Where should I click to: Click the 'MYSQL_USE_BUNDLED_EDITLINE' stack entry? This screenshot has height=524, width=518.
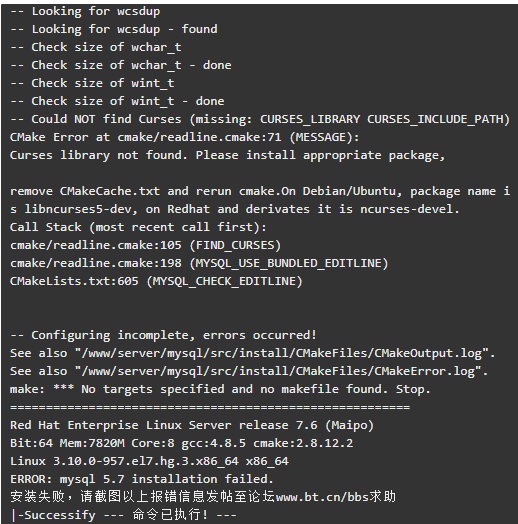288,264
